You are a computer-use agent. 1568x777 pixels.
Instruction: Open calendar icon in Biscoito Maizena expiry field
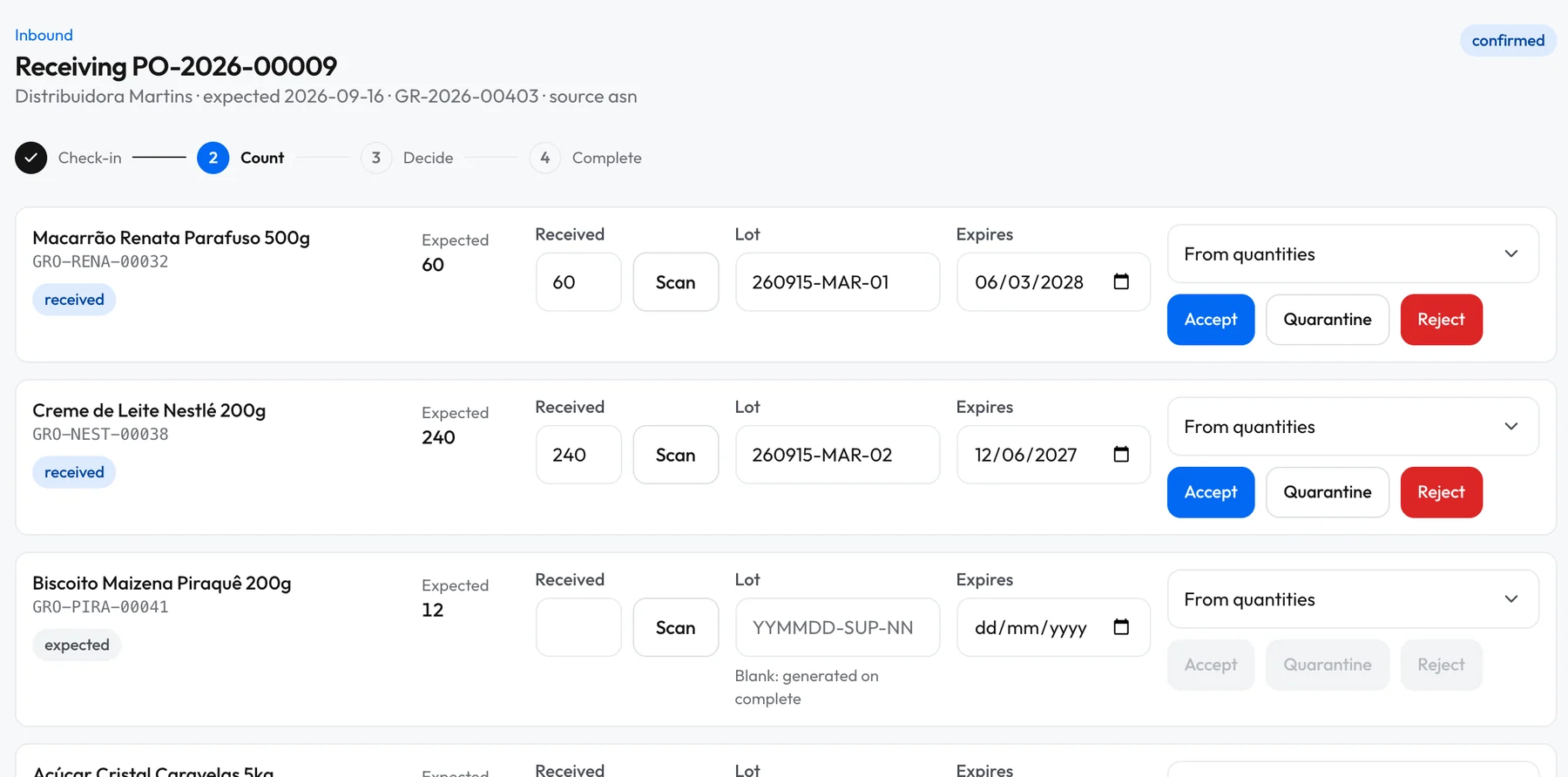tap(1121, 626)
